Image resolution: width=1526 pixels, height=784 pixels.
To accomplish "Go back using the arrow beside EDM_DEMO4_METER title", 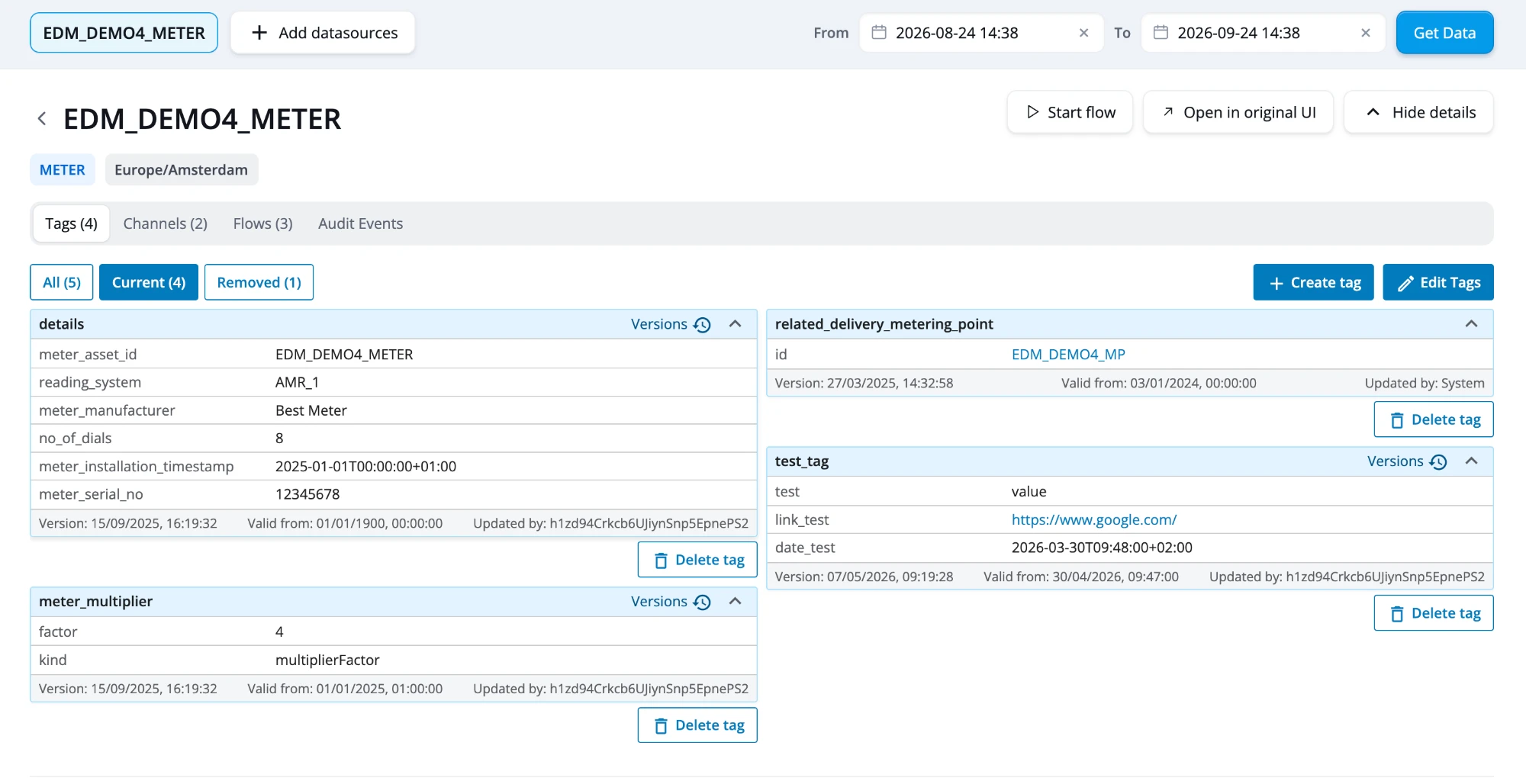I will pos(42,119).
